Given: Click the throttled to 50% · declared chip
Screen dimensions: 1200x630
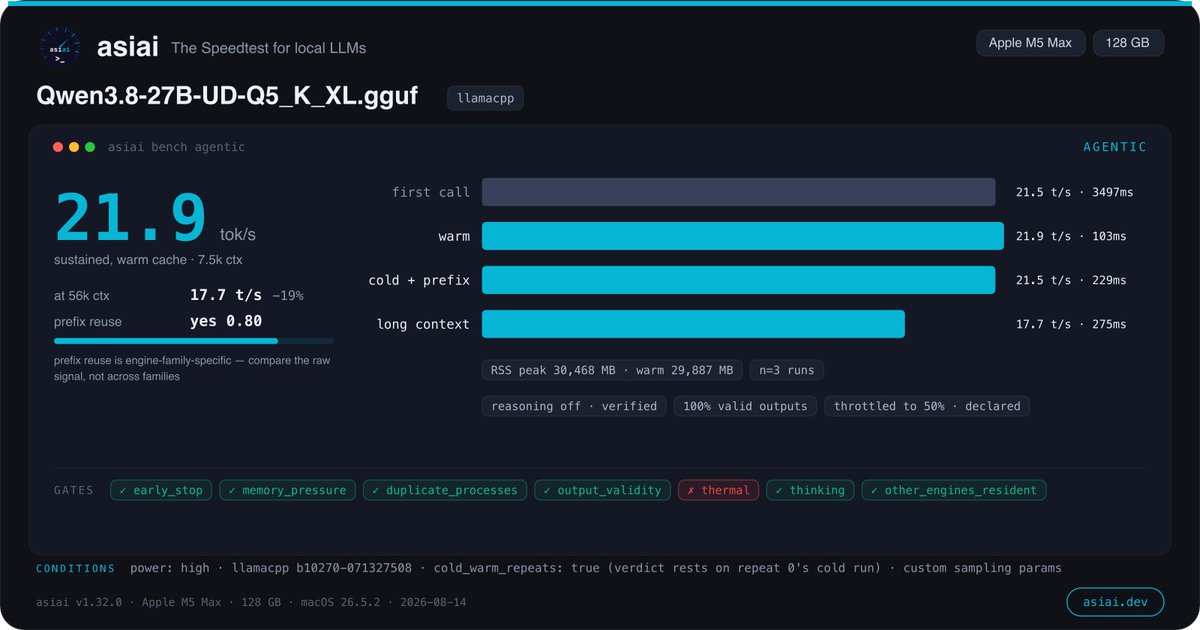Looking at the screenshot, I should (927, 406).
